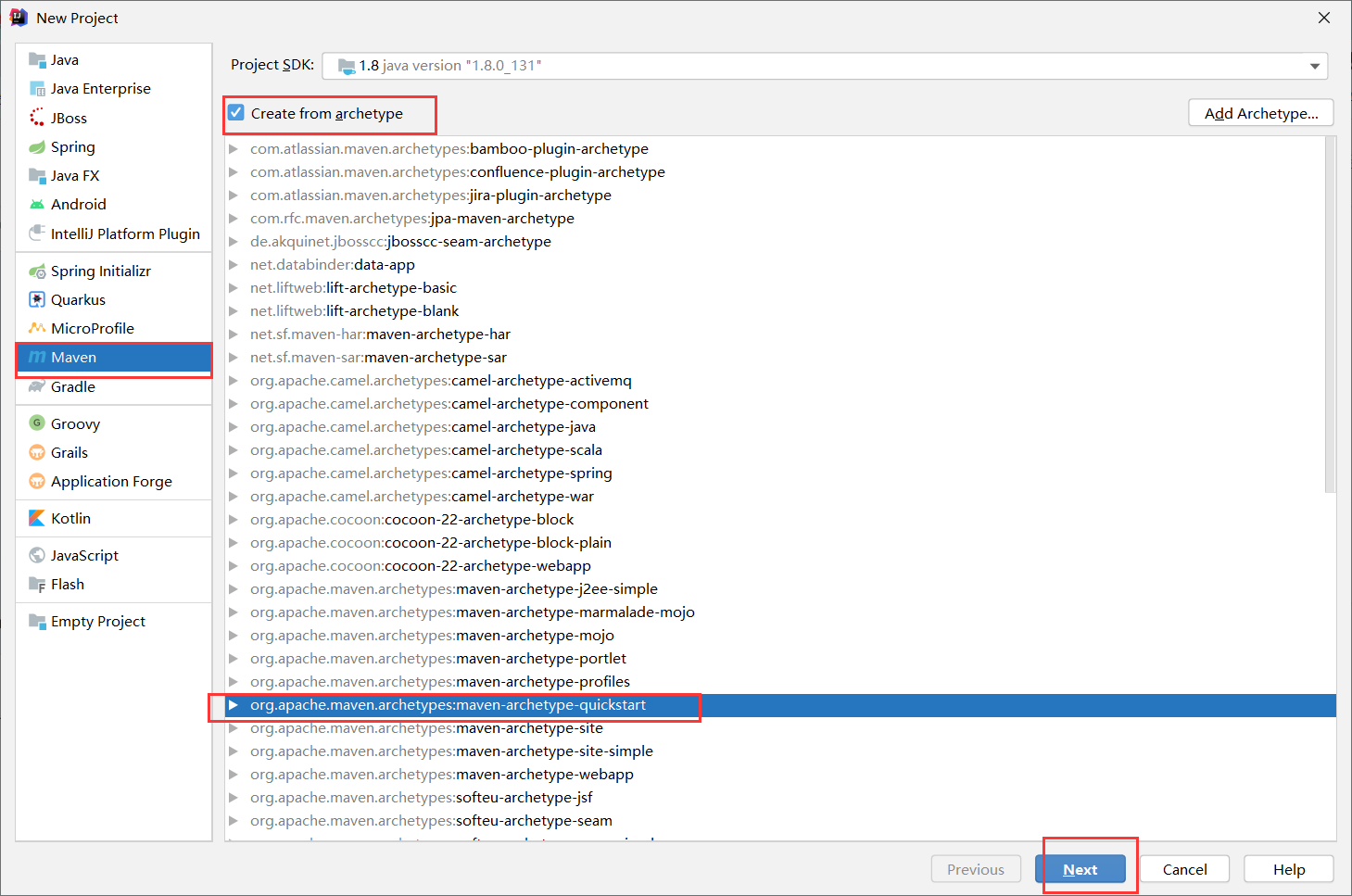Select jbosscc-seam-archetype in list
This screenshot has width=1352, height=896.
coord(780,242)
